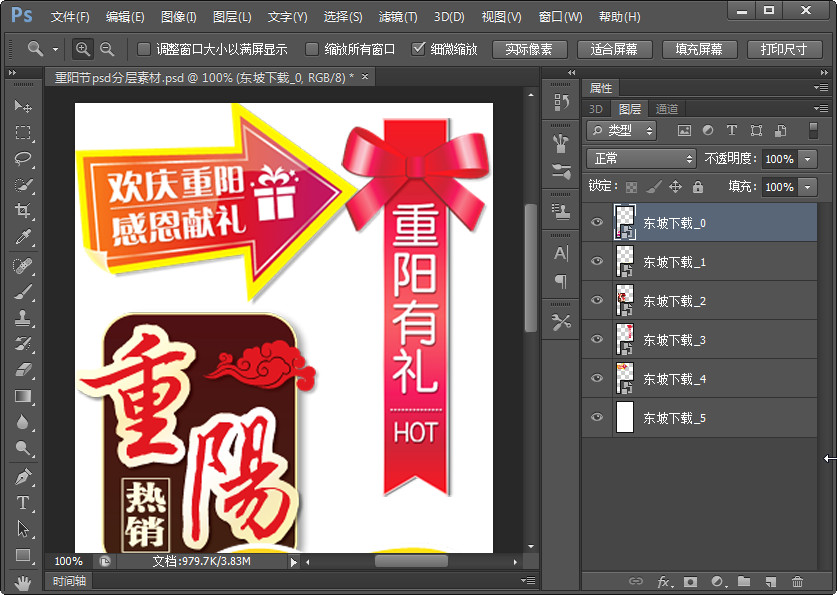
Task: Select the Hand tool
Action: pyautogui.click(x=23, y=583)
